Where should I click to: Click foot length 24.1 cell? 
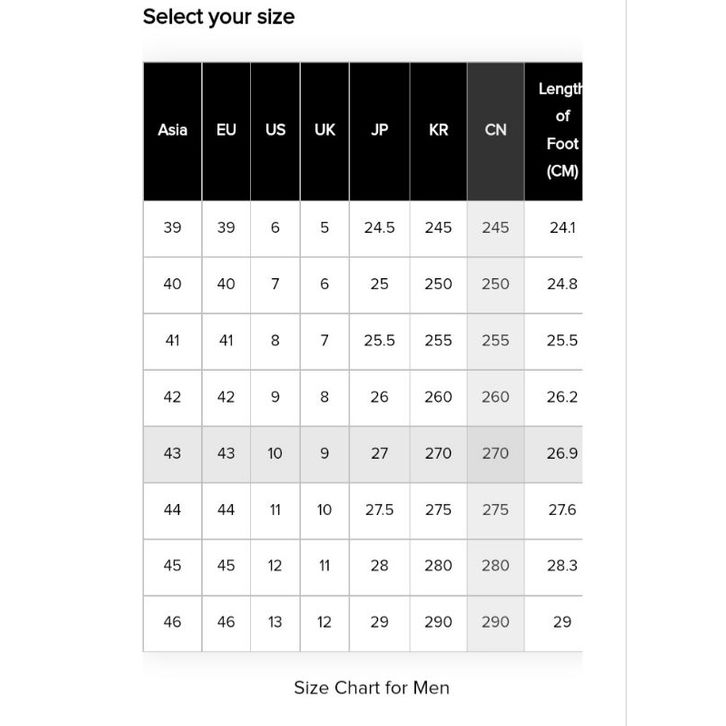pyautogui.click(x=562, y=228)
